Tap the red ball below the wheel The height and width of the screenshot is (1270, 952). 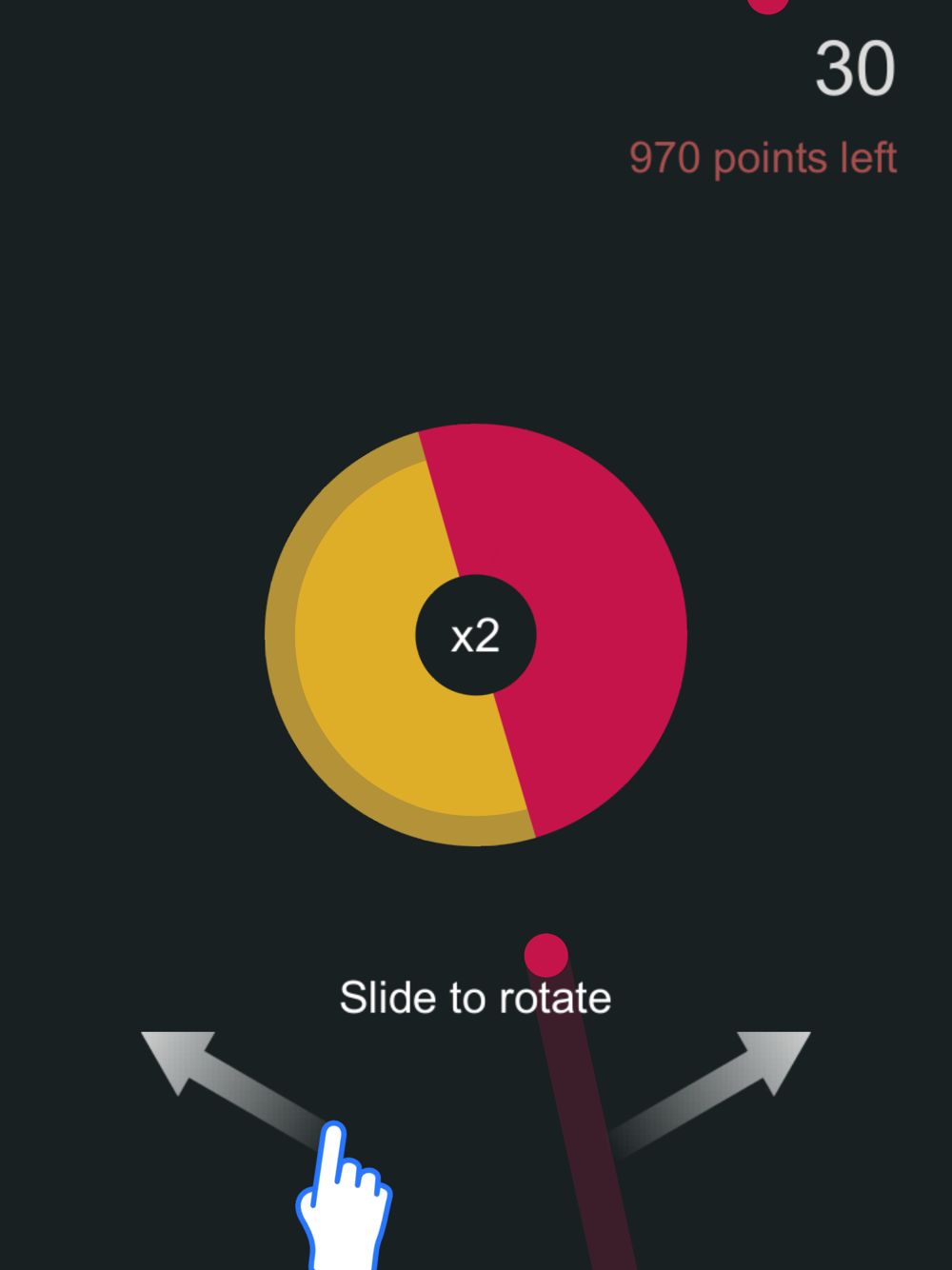click(x=545, y=955)
